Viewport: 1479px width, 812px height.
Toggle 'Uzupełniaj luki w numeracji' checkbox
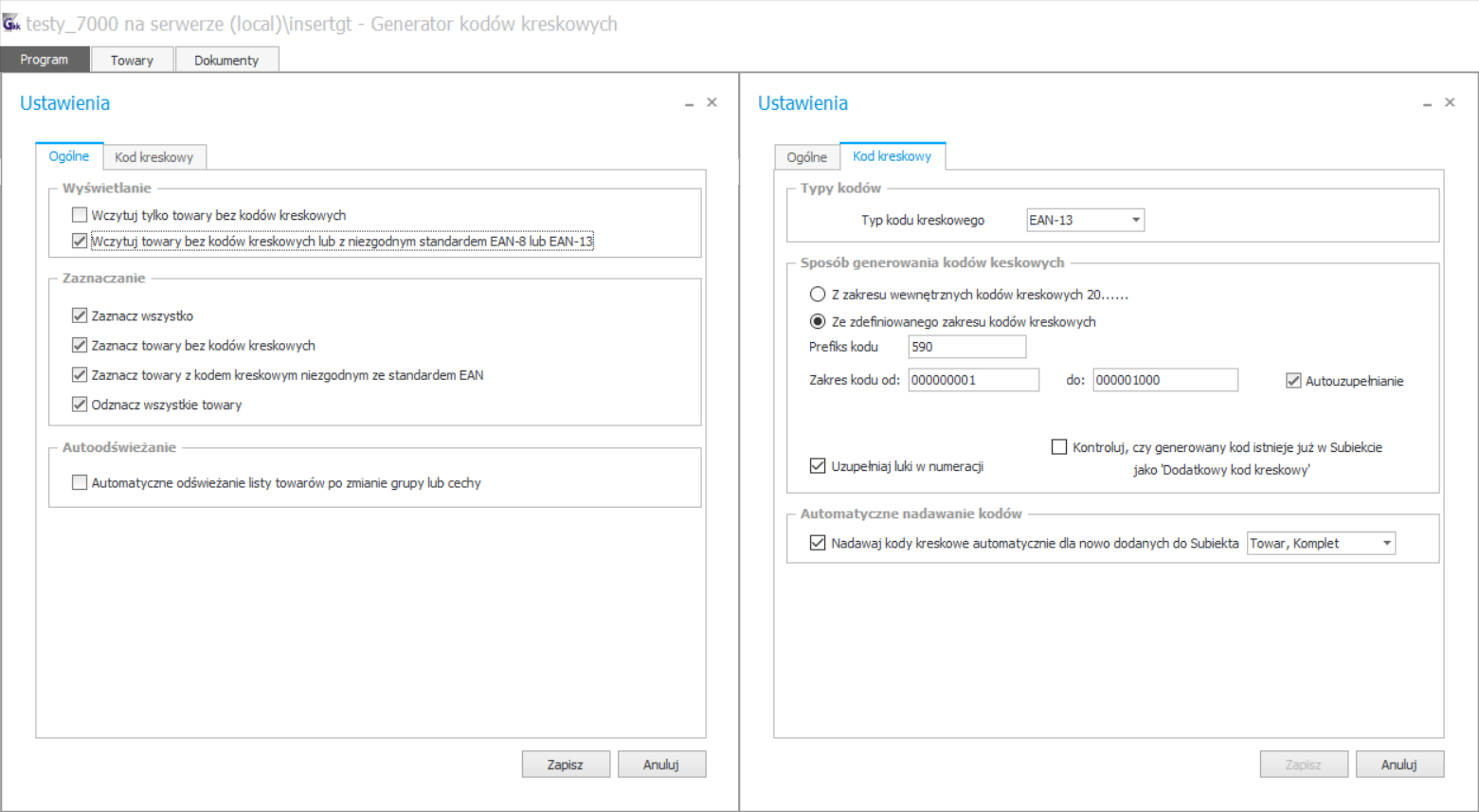pyautogui.click(x=818, y=466)
